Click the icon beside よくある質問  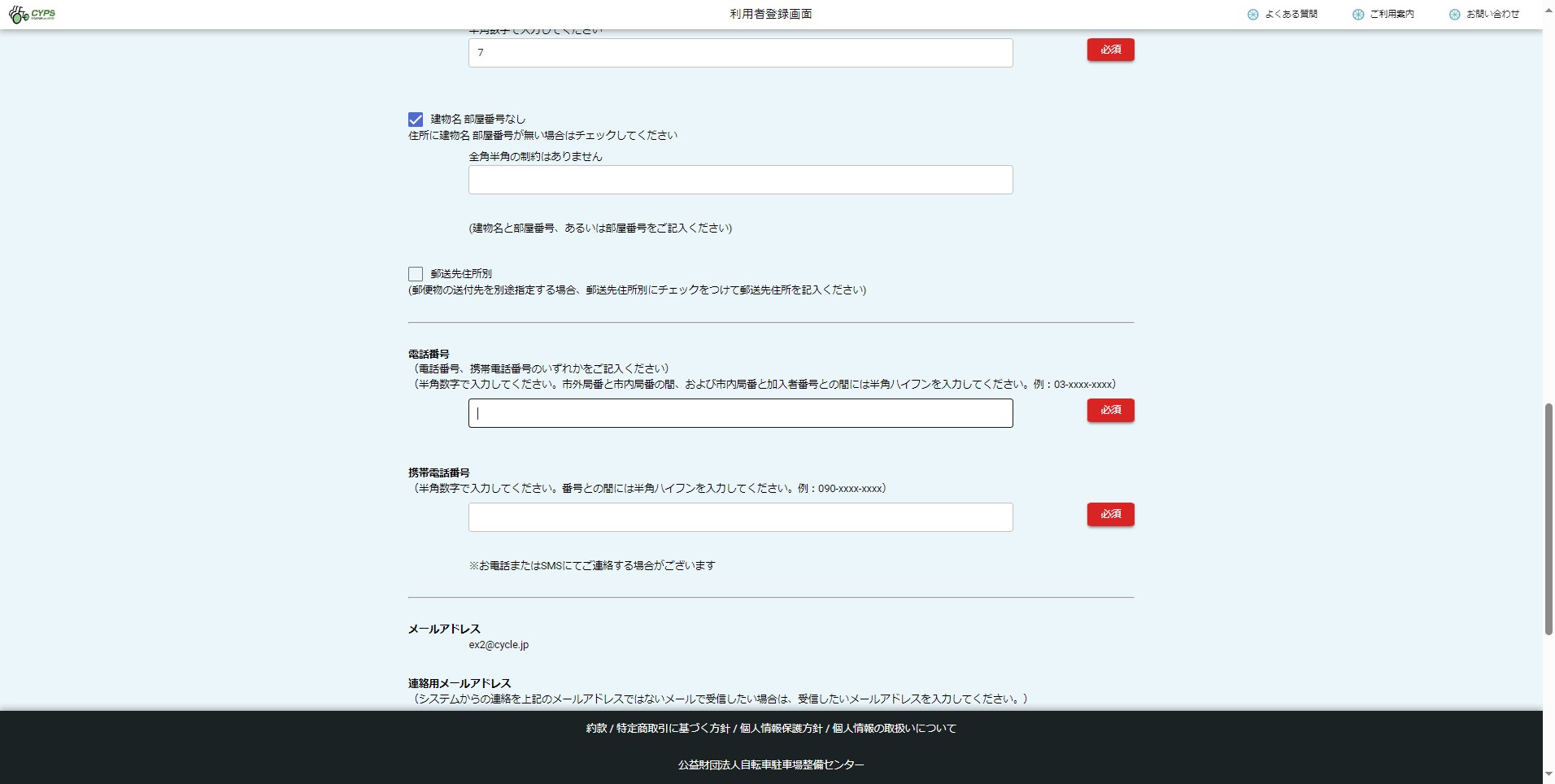[x=1252, y=15]
